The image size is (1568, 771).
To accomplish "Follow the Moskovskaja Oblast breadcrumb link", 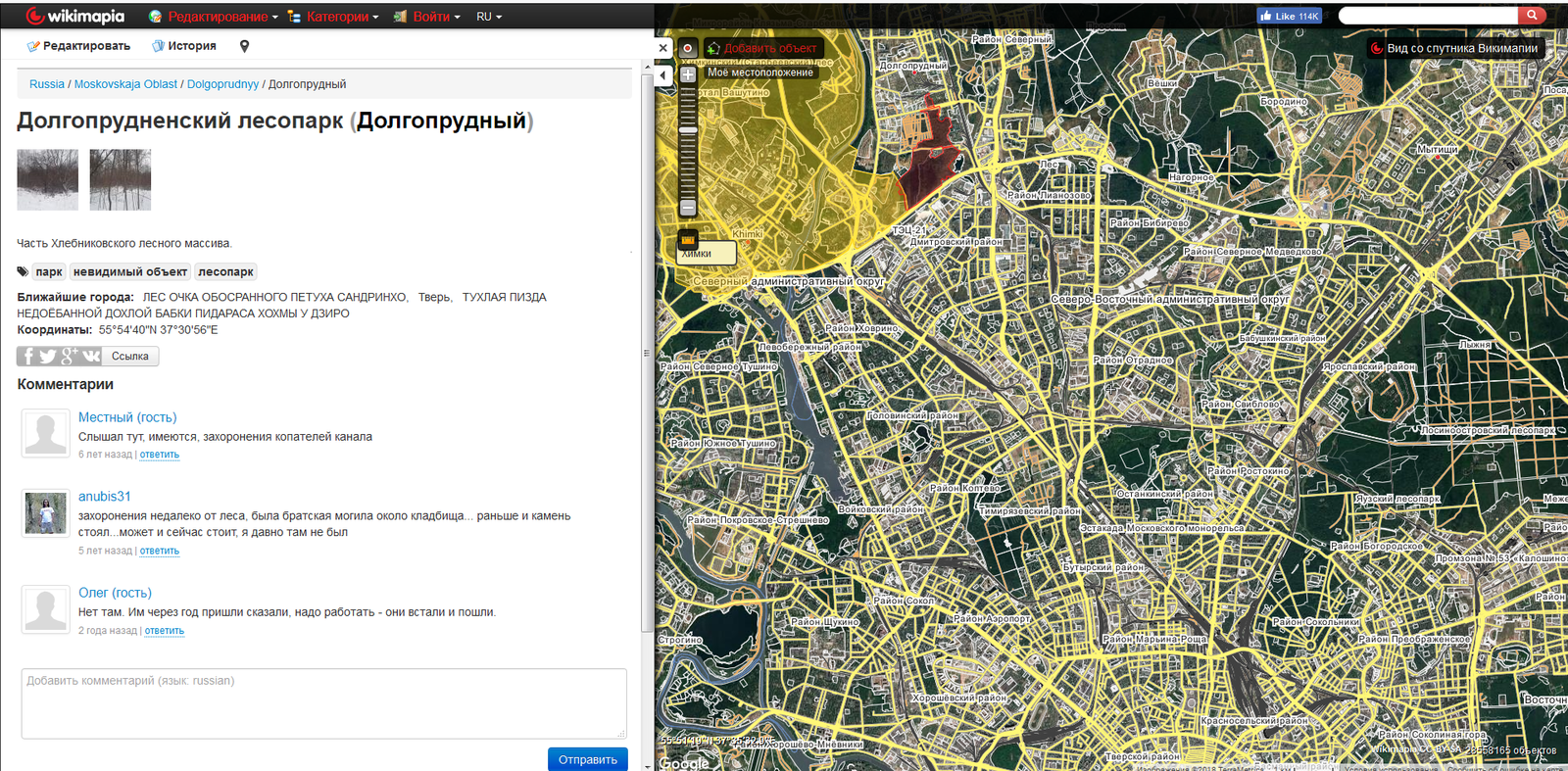I will [125, 84].
